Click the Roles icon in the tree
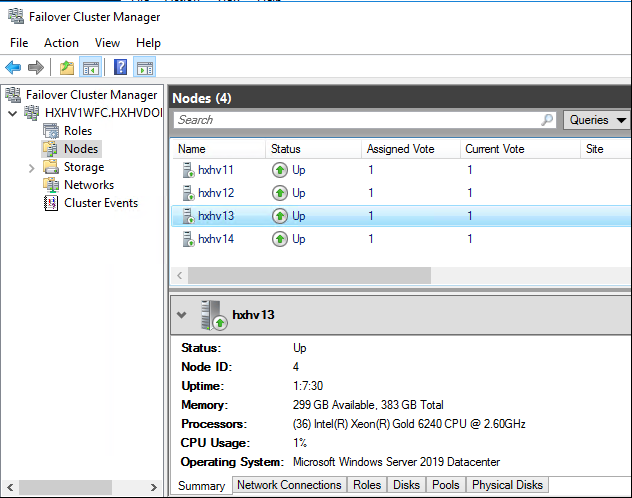The height and width of the screenshot is (498, 632). [51, 131]
